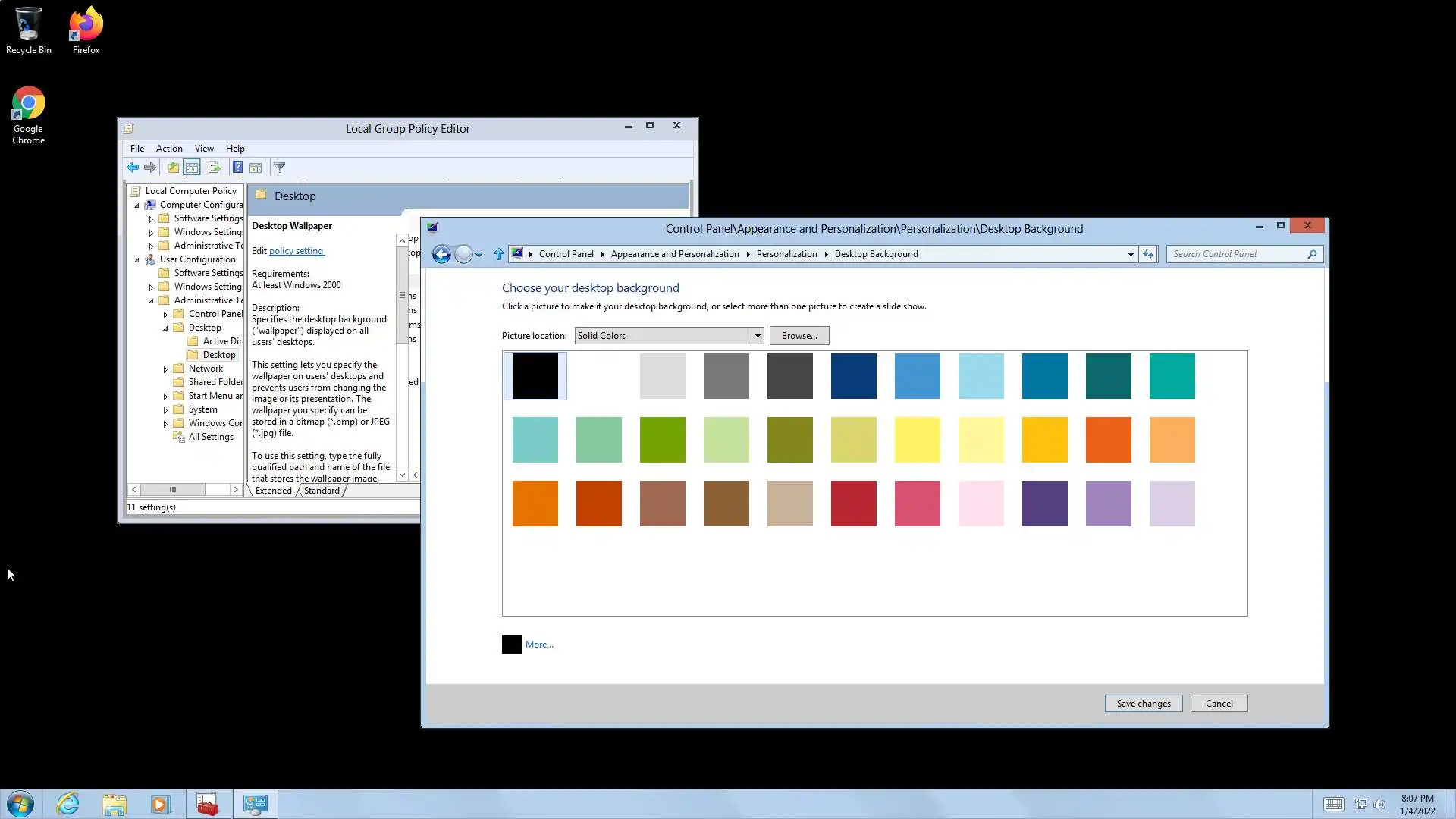Screen dimensions: 1456x819
Task: Open the Picture location dropdown
Action: [x=757, y=336]
